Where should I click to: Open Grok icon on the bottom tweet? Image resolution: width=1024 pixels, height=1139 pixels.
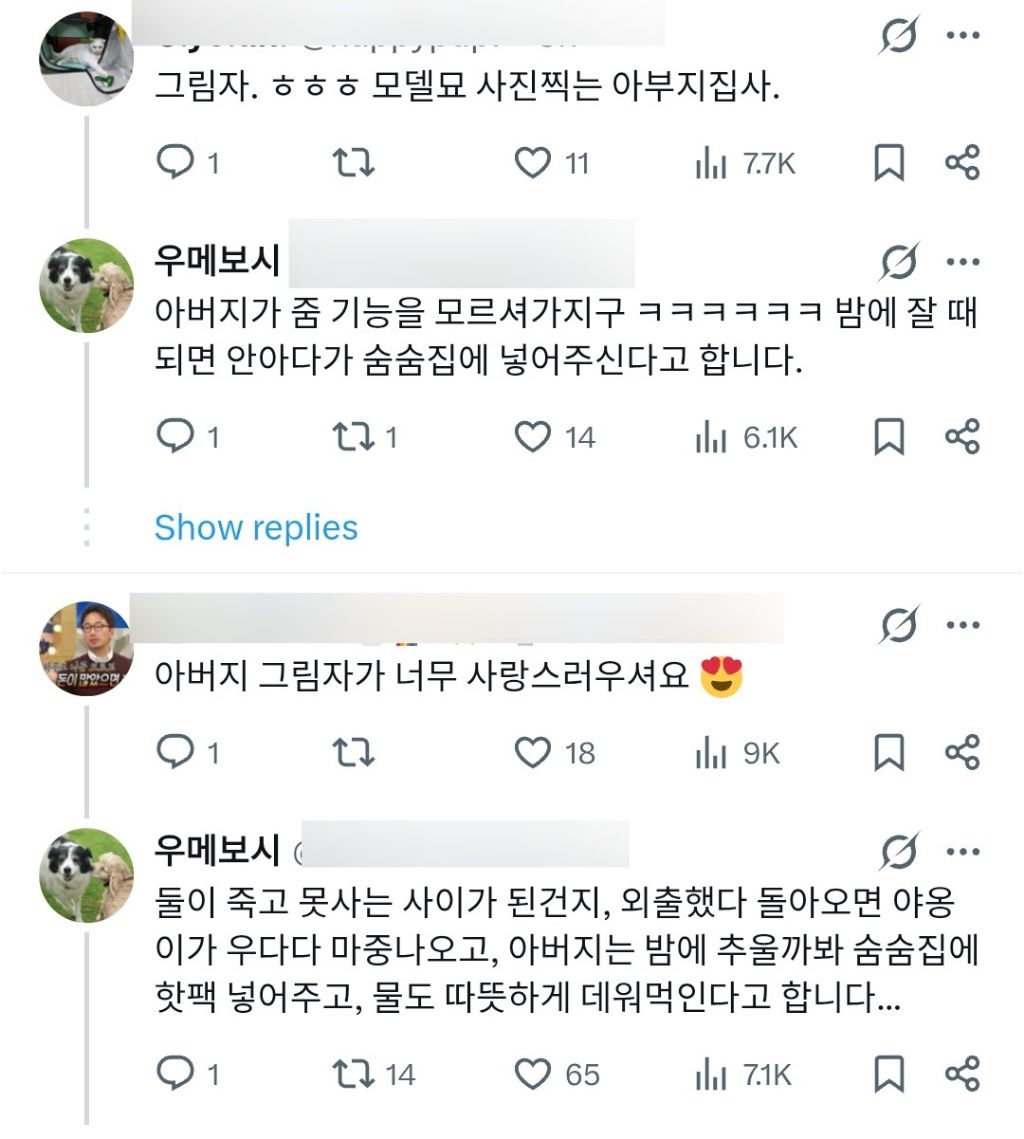pyautogui.click(x=899, y=851)
